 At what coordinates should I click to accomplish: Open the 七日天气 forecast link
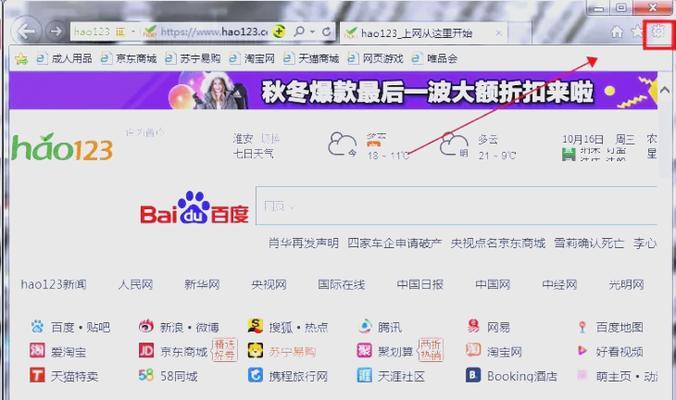point(254,153)
